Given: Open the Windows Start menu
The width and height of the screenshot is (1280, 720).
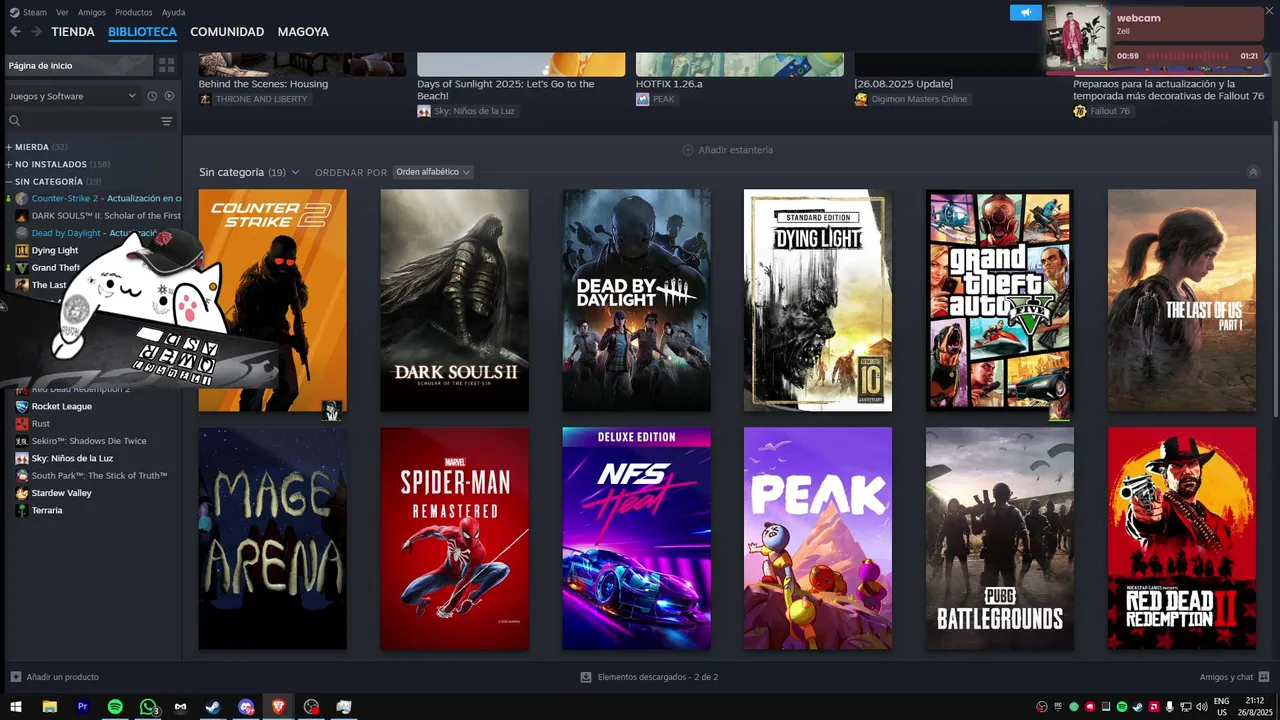Looking at the screenshot, I should tap(16, 707).
